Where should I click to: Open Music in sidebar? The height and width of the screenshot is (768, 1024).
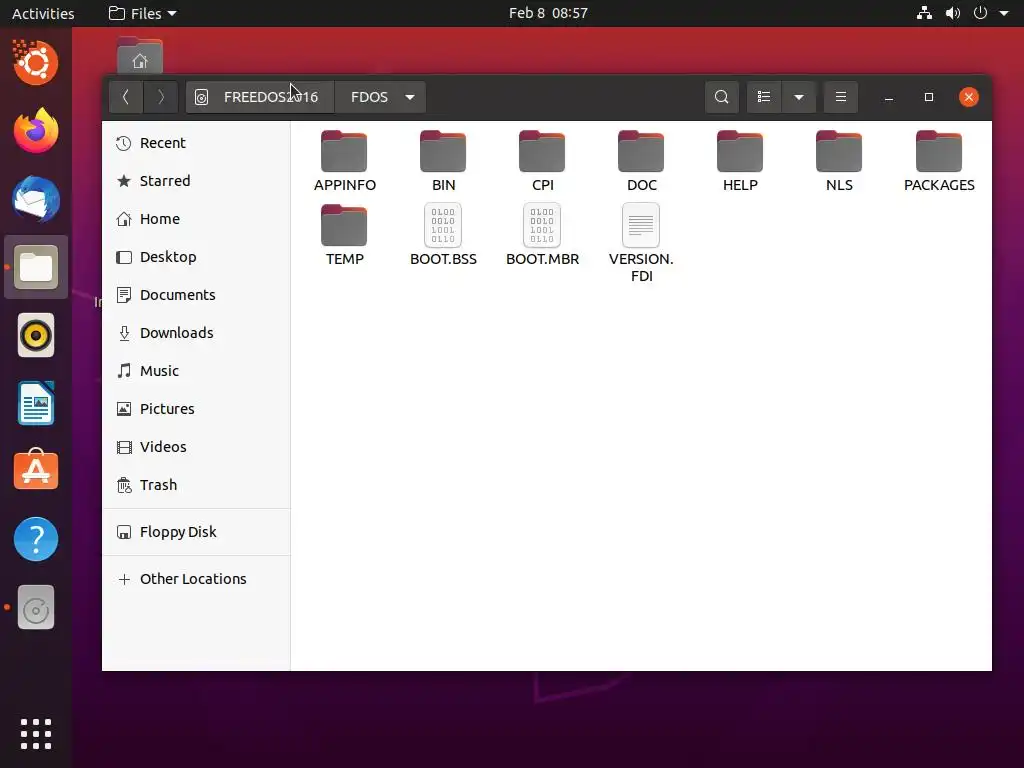click(x=196, y=371)
